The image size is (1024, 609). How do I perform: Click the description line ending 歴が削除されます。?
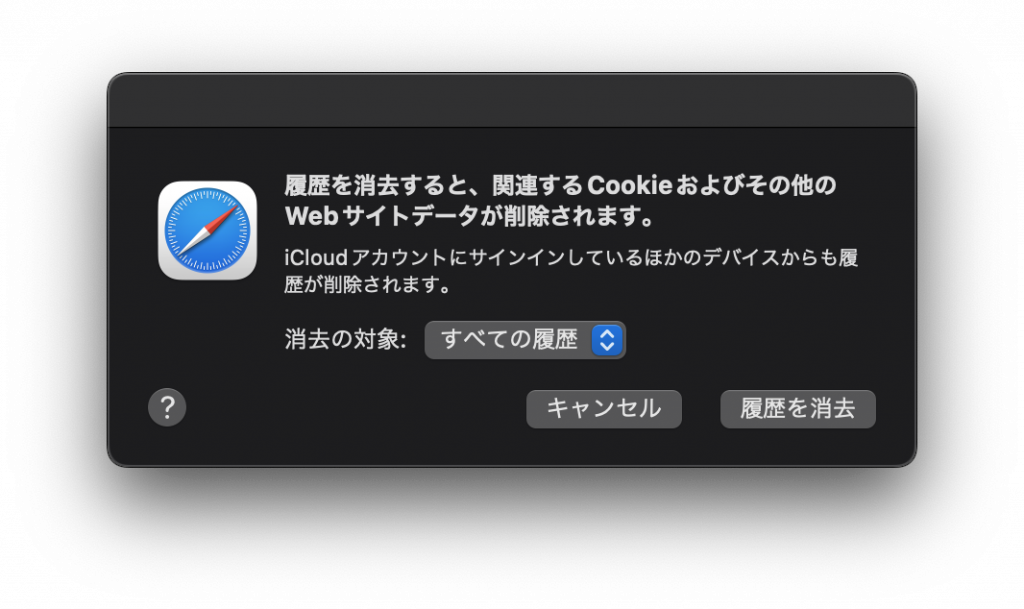pyautogui.click(x=368, y=285)
